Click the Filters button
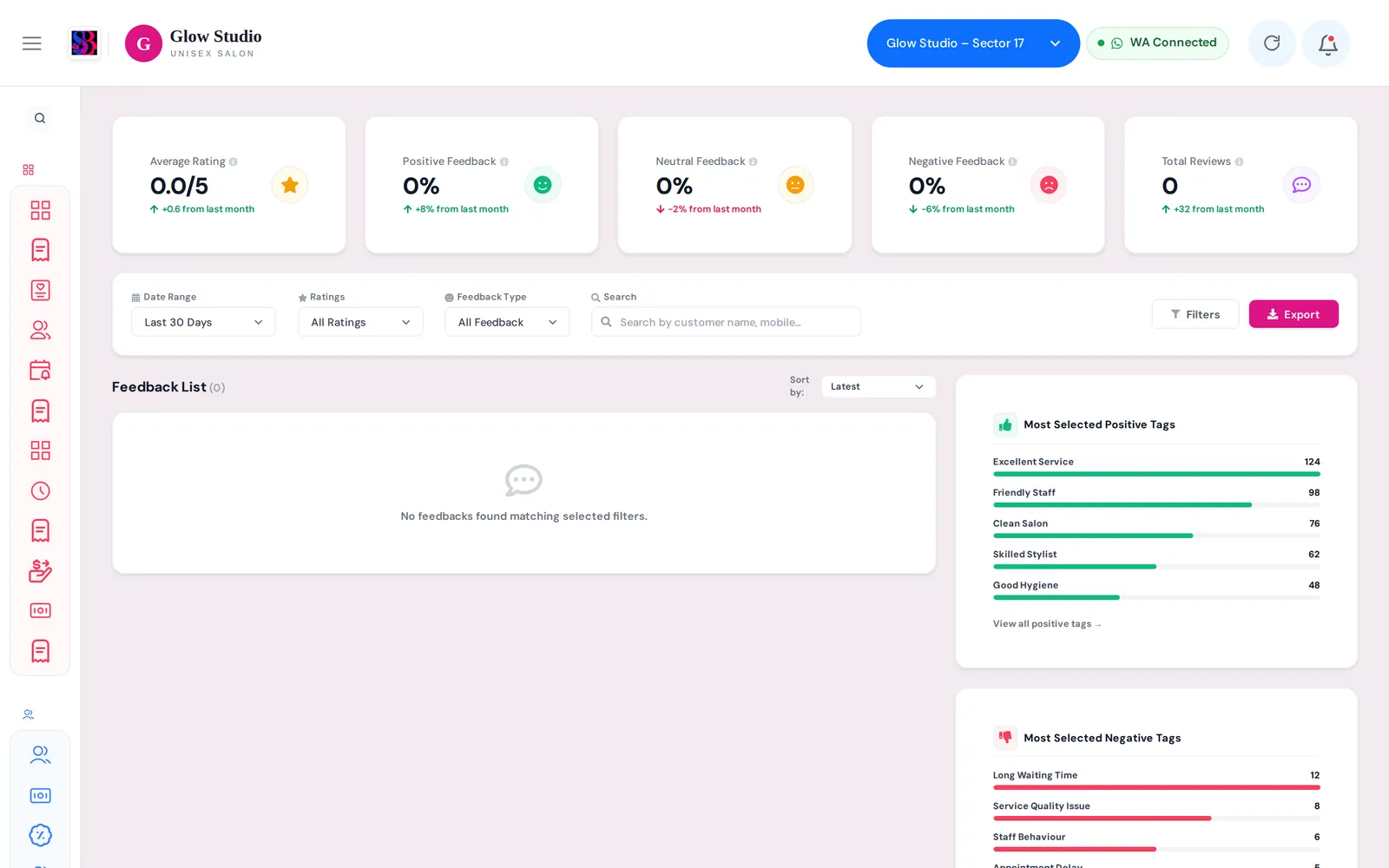Screen dimensions: 1389x868 pos(1195,314)
